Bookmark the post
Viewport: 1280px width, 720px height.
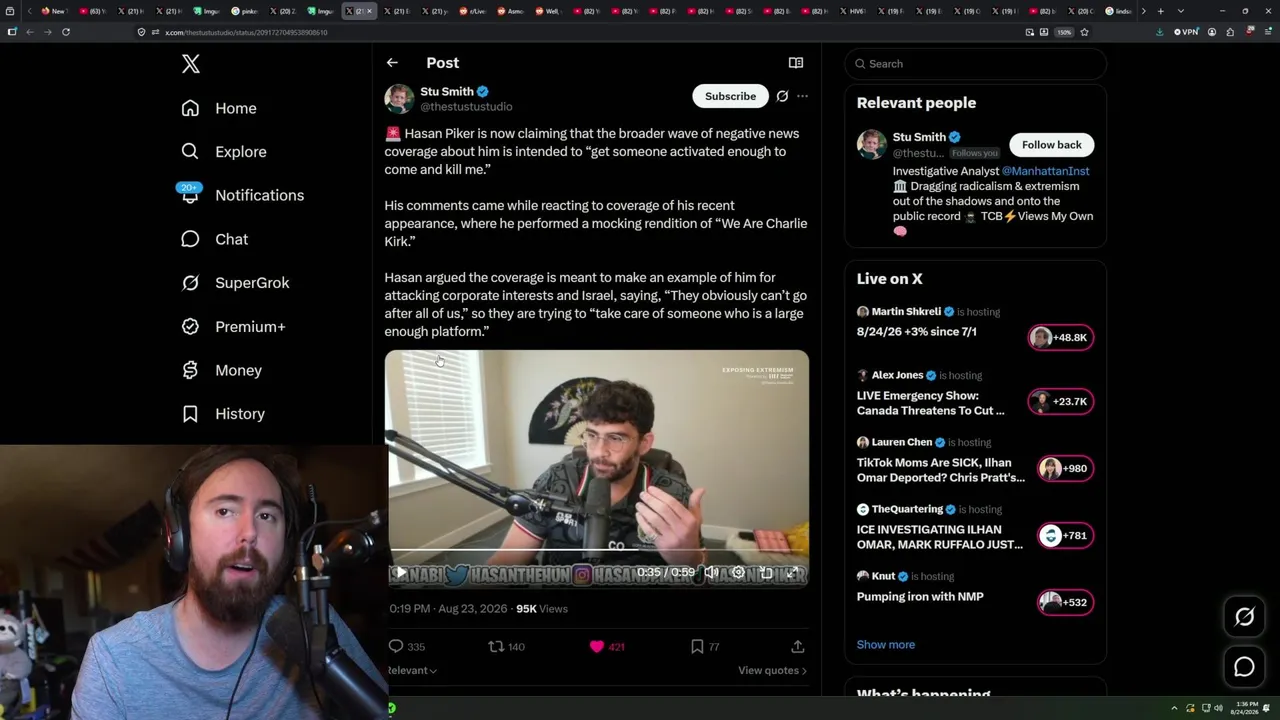(x=697, y=647)
